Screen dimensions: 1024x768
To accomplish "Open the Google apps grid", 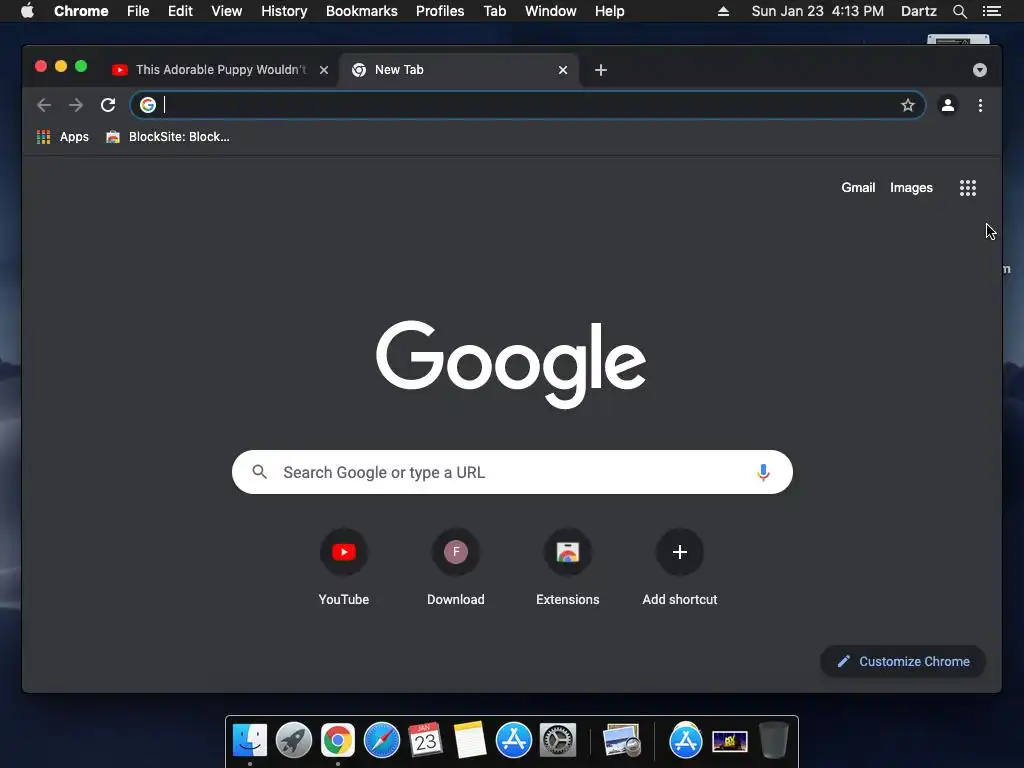I will point(968,188).
